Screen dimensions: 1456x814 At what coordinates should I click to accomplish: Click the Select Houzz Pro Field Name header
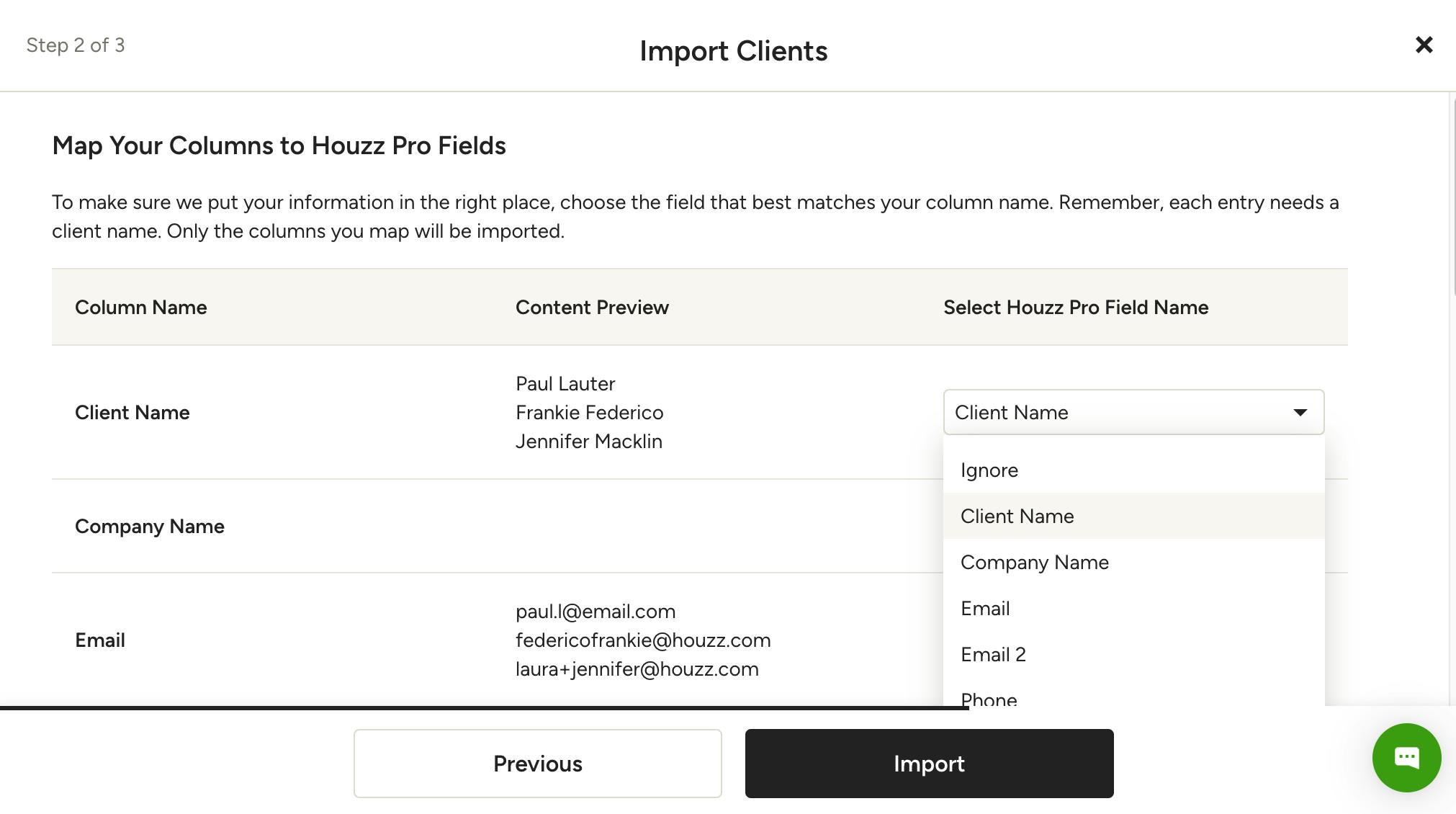[1076, 308]
